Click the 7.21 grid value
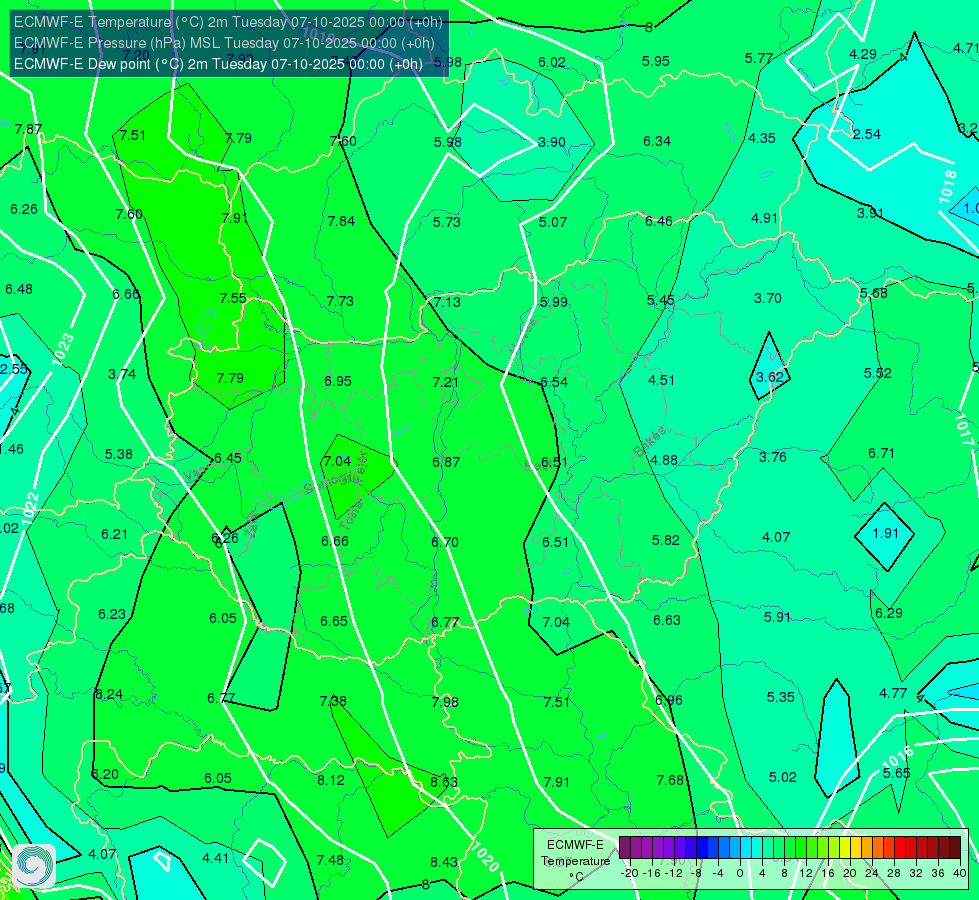Viewport: 979px width, 900px height. pos(445,382)
